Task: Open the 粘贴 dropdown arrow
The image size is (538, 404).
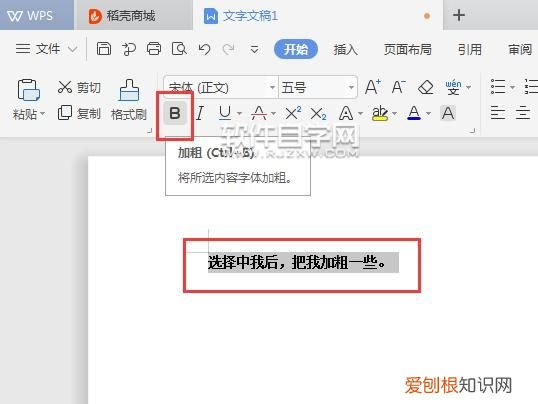Action: tap(43, 114)
